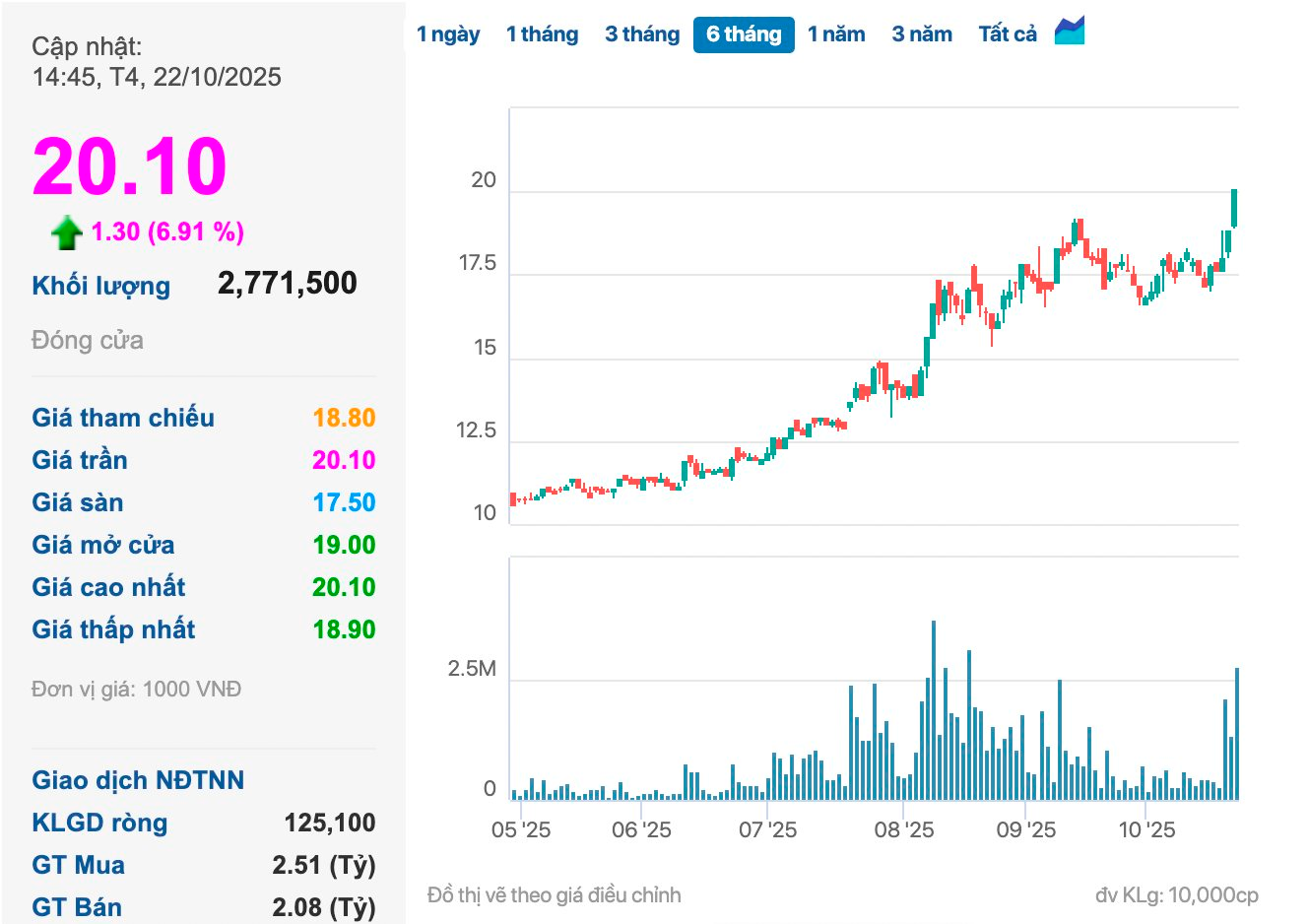1308x924 pixels.
Task: Click the Khối lượng value 2,771,500
Action: tap(287, 284)
